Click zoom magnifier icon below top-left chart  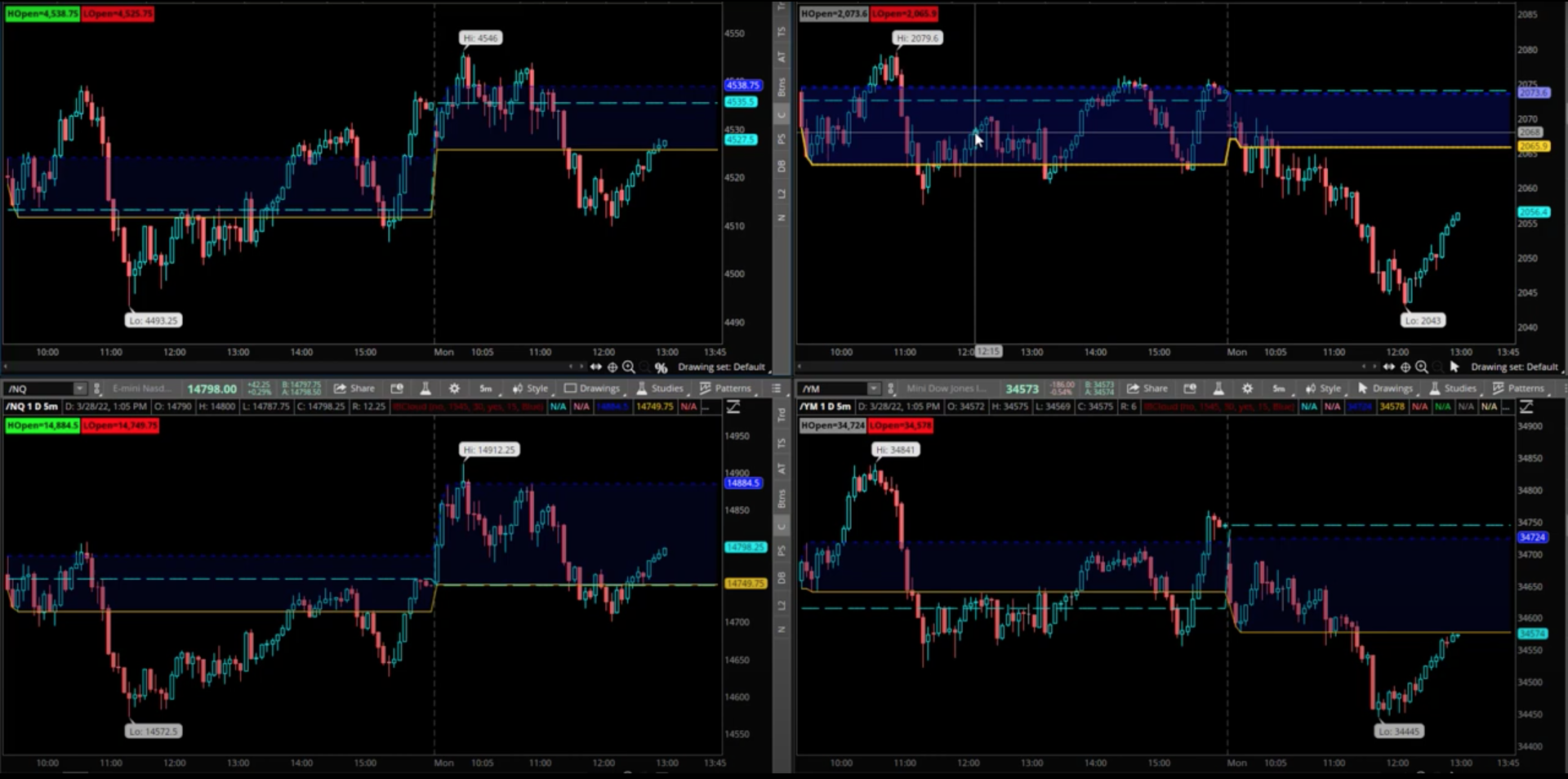[x=629, y=367]
